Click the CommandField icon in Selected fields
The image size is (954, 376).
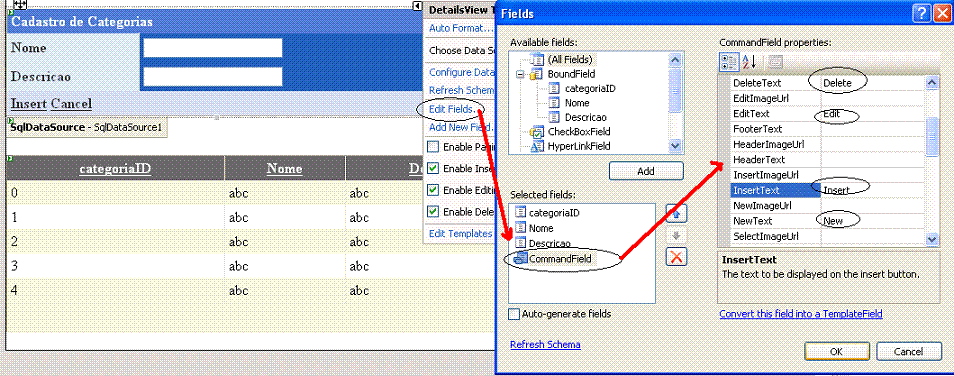tap(521, 259)
